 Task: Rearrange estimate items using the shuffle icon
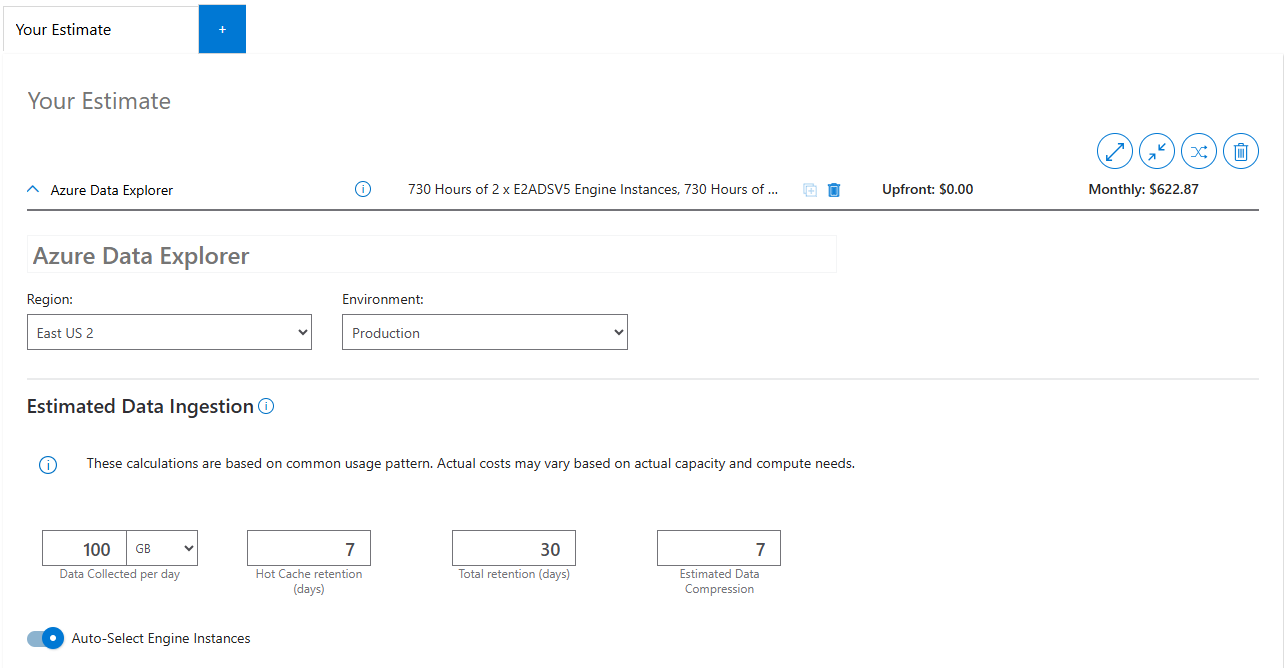click(x=1198, y=151)
